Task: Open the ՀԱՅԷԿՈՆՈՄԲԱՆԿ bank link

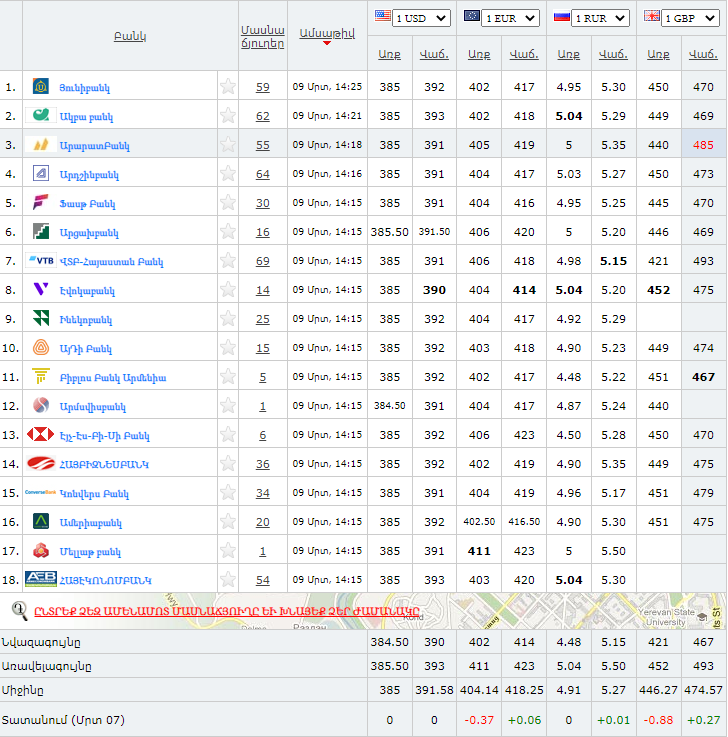Action: (x=105, y=580)
